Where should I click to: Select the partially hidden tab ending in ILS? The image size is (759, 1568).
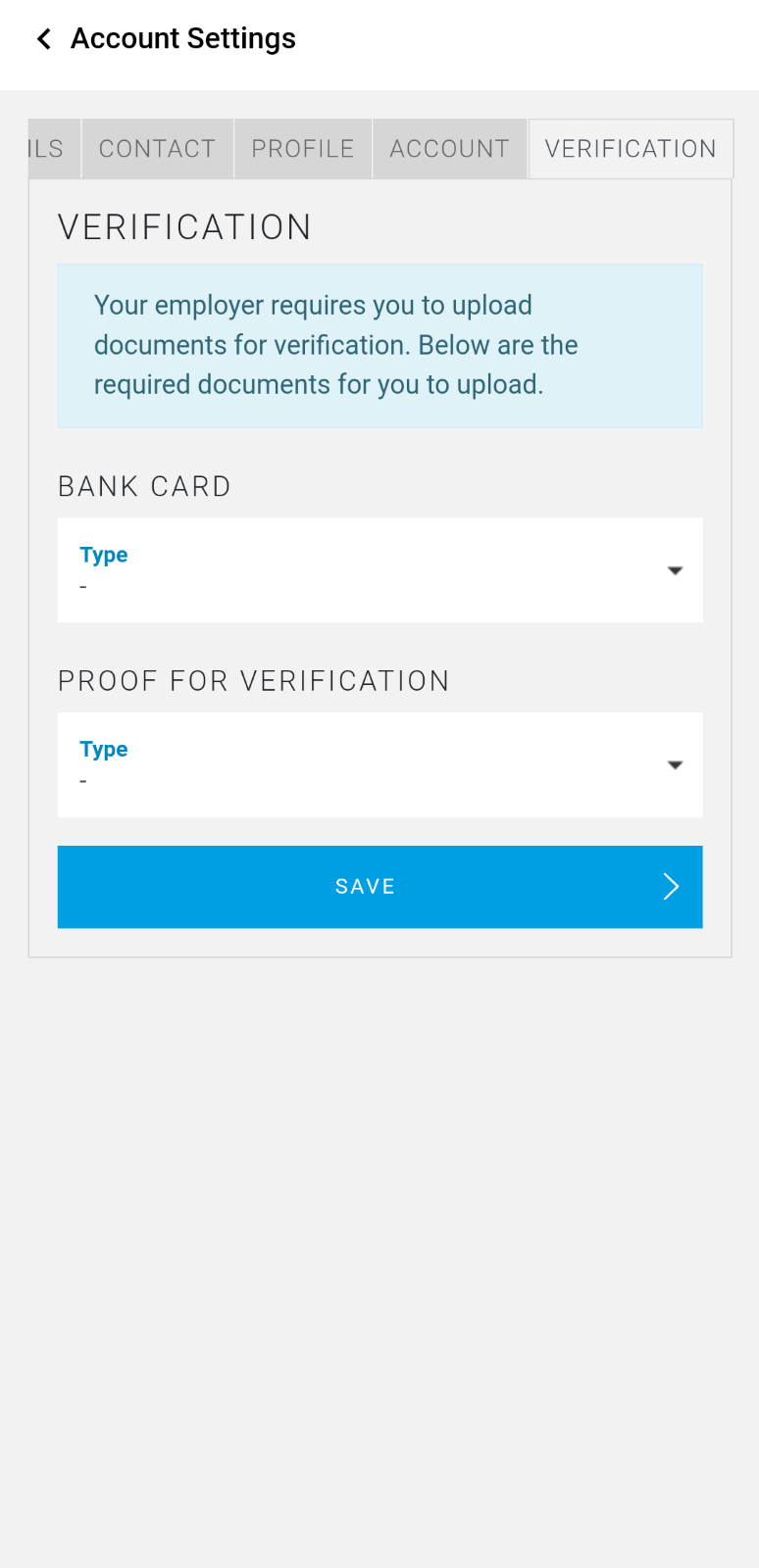(x=47, y=149)
